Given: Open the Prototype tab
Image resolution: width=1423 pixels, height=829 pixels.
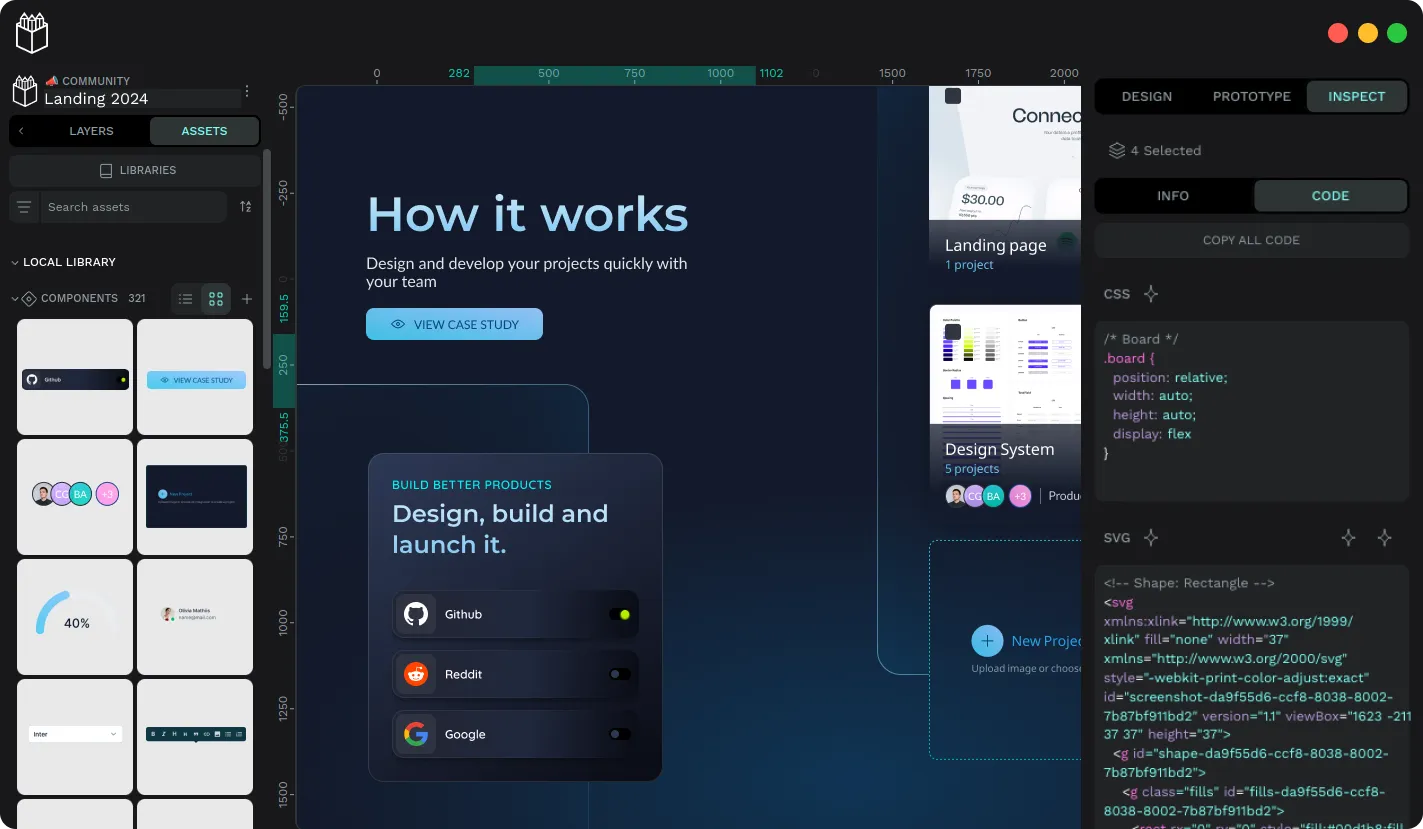Looking at the screenshot, I should tap(1252, 96).
